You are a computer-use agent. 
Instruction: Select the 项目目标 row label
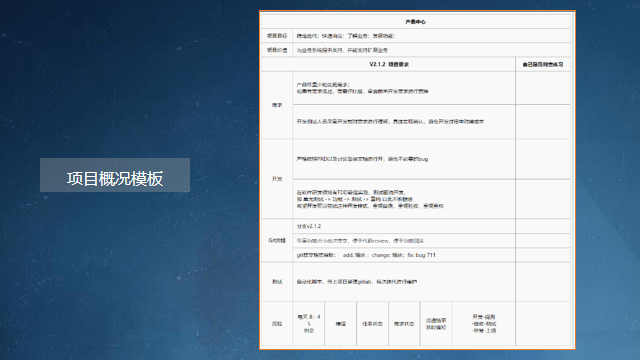pyautogui.click(x=277, y=36)
